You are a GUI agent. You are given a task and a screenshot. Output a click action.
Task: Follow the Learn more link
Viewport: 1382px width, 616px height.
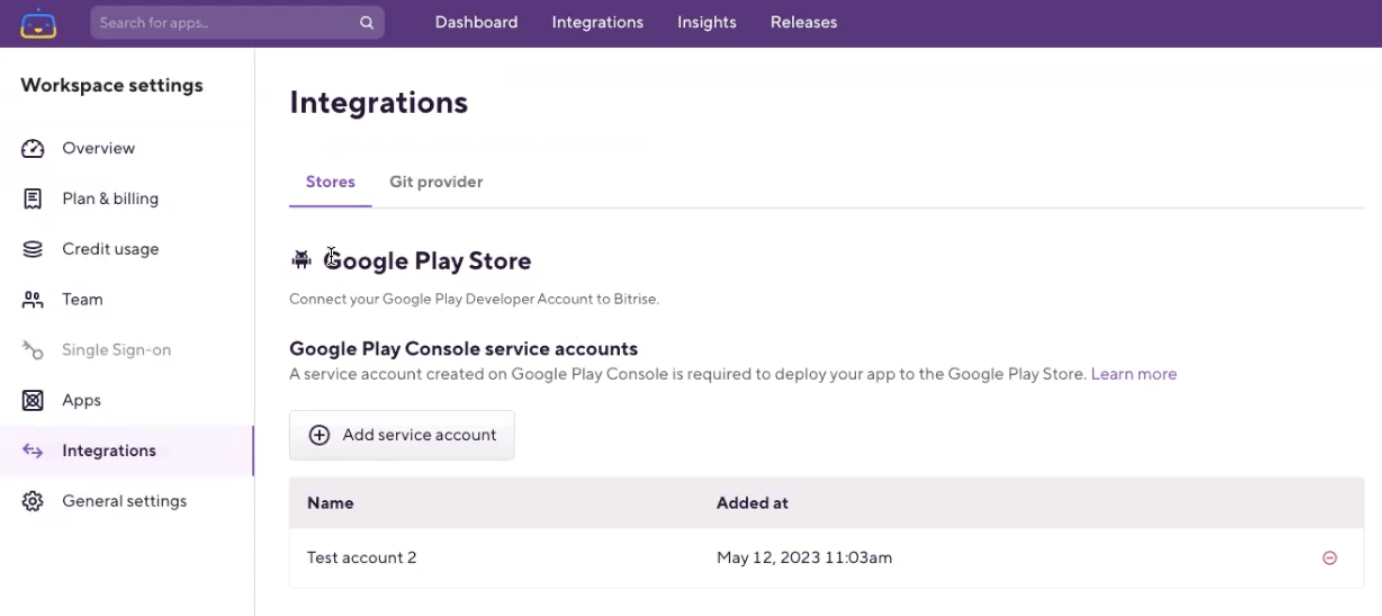pos(1133,374)
